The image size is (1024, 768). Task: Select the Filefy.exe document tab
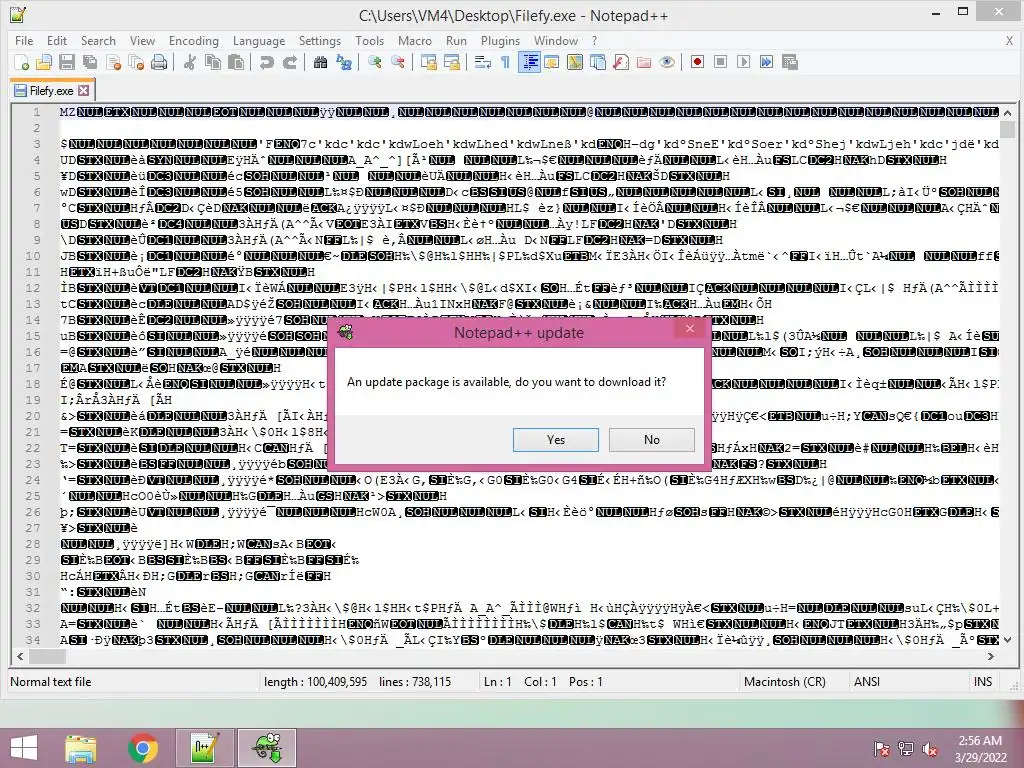click(x=52, y=90)
